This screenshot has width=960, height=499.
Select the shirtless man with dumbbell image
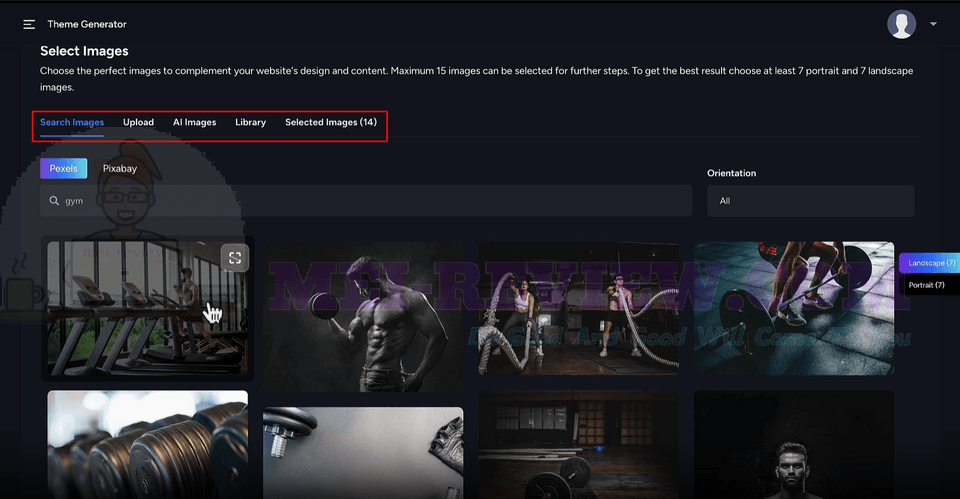(x=363, y=316)
